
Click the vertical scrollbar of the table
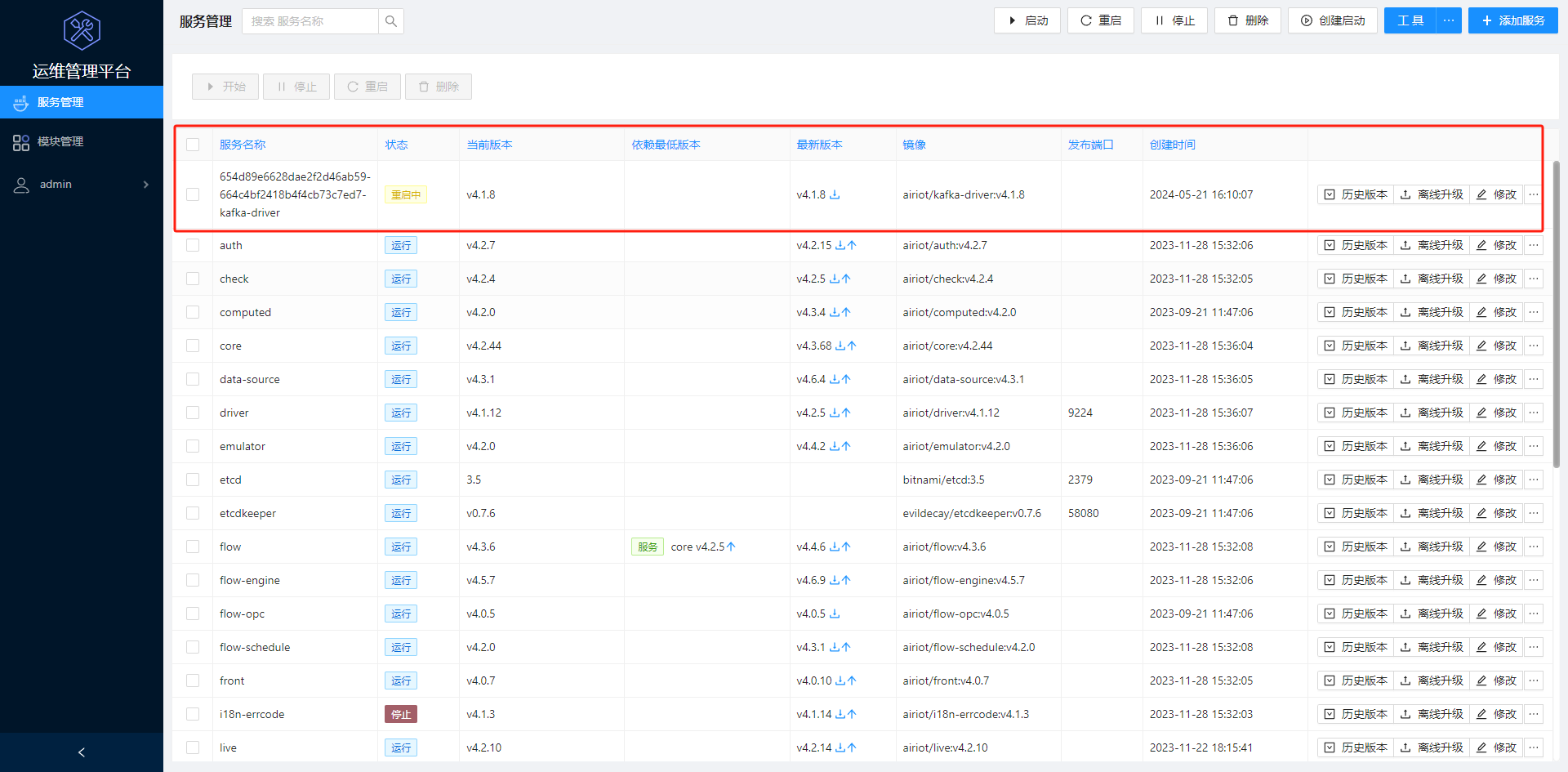pos(1557,315)
